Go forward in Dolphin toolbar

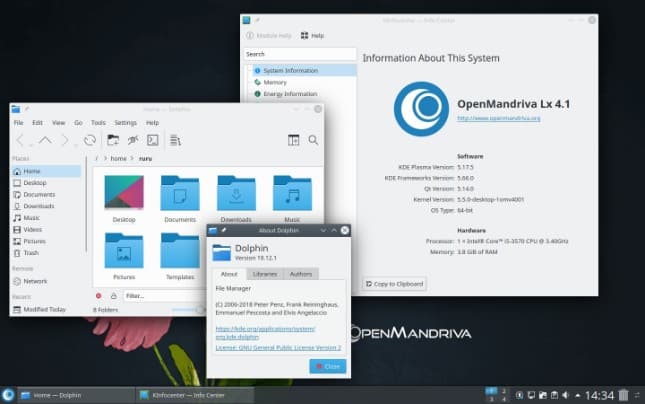[x=65, y=140]
